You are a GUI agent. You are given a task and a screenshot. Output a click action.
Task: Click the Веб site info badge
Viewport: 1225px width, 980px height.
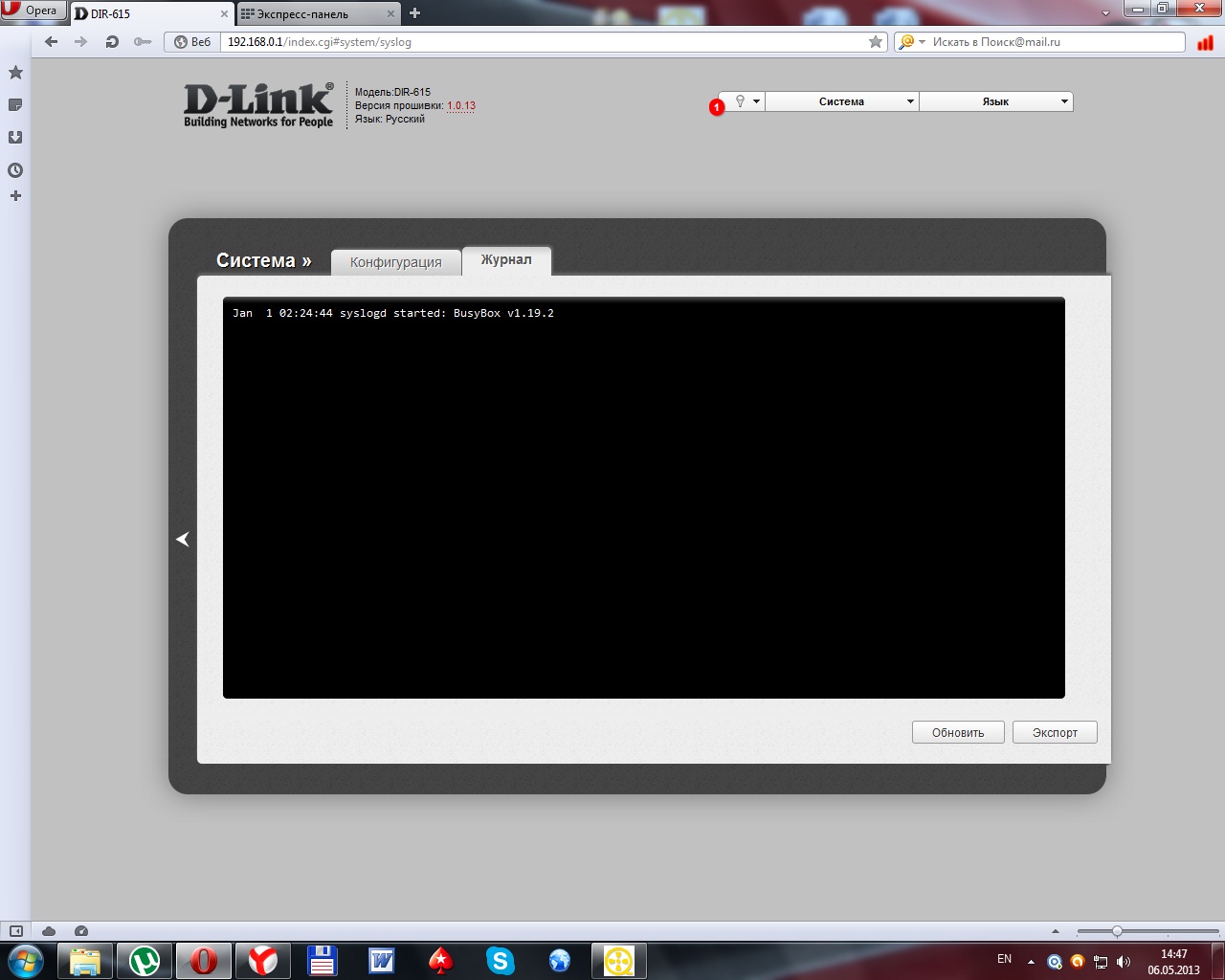point(192,42)
